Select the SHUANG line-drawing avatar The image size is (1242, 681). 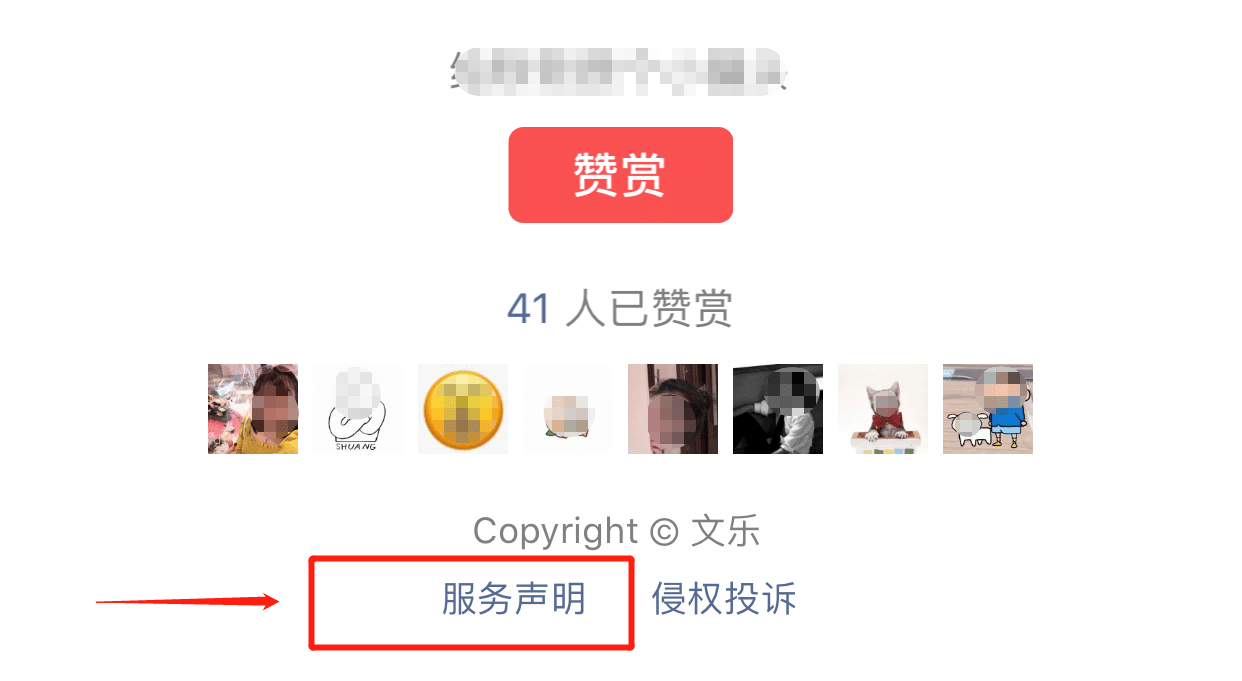click(x=358, y=409)
